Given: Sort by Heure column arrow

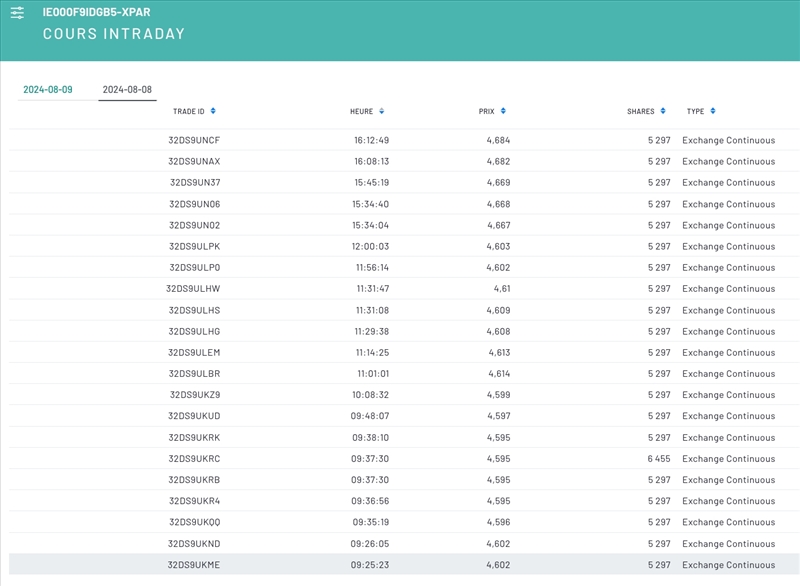Looking at the screenshot, I should pyautogui.click(x=382, y=111).
